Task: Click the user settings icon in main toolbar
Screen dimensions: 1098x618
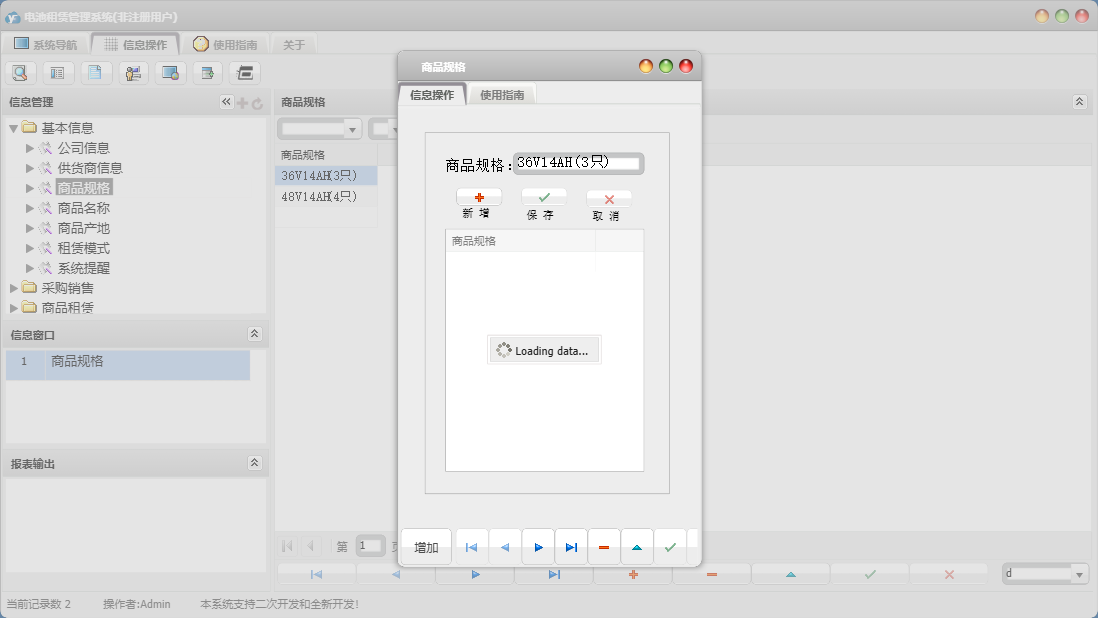Action: [133, 72]
